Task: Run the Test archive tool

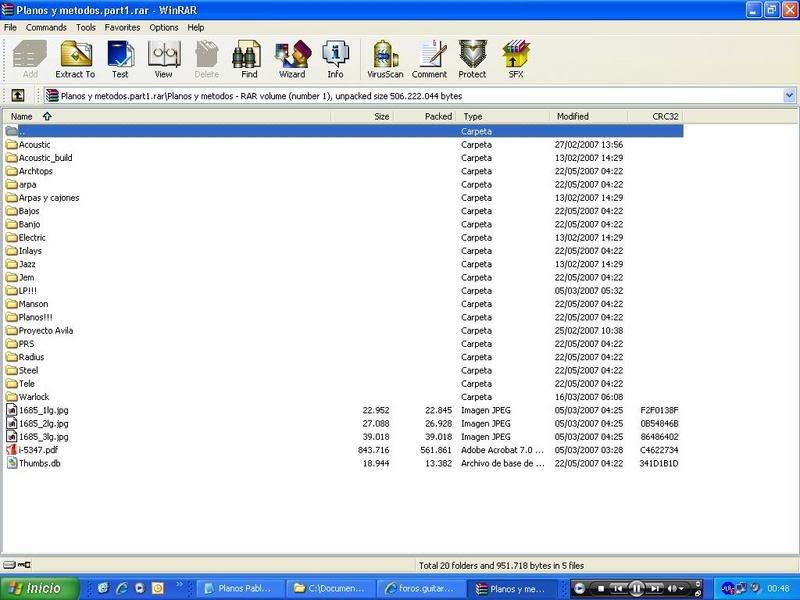Action: [x=120, y=59]
